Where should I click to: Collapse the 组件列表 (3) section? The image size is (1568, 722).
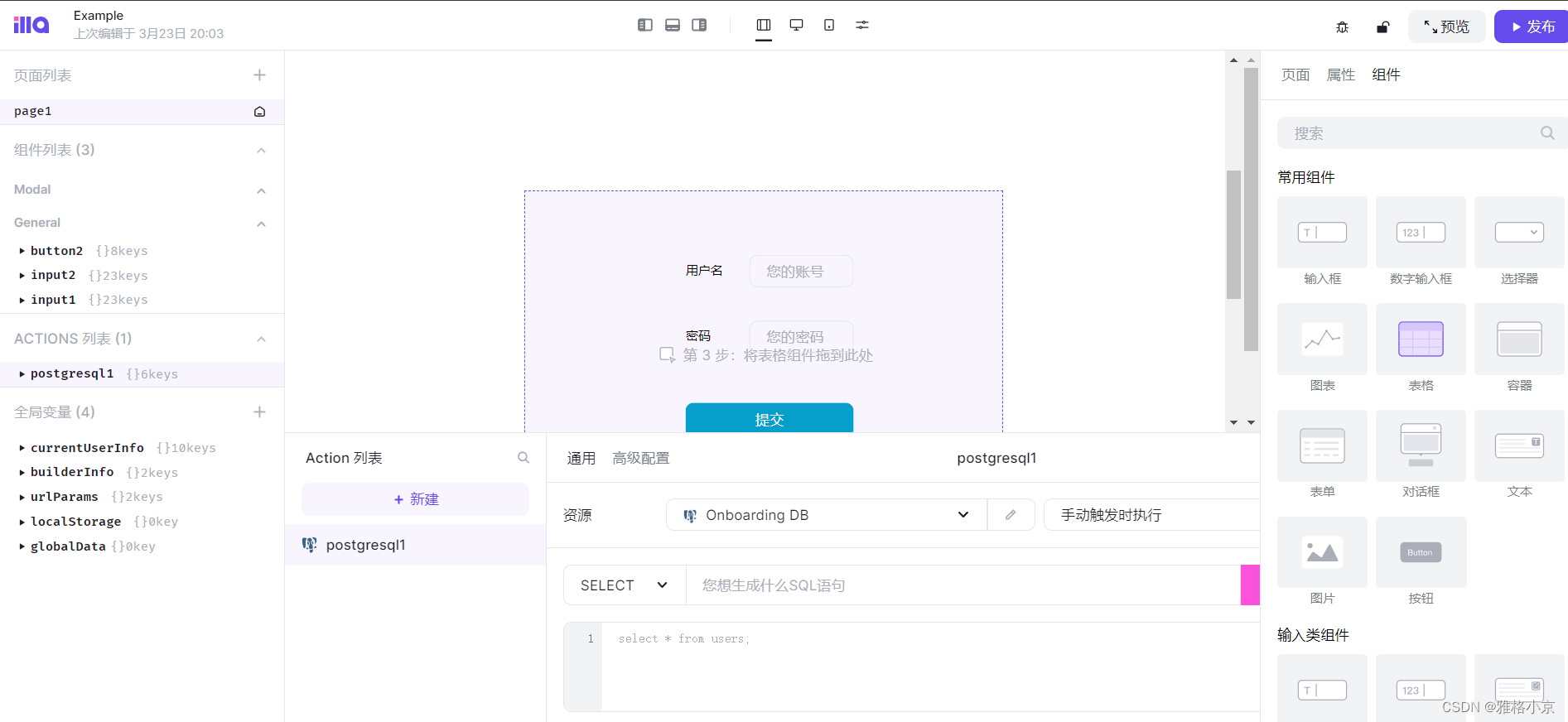(261, 150)
